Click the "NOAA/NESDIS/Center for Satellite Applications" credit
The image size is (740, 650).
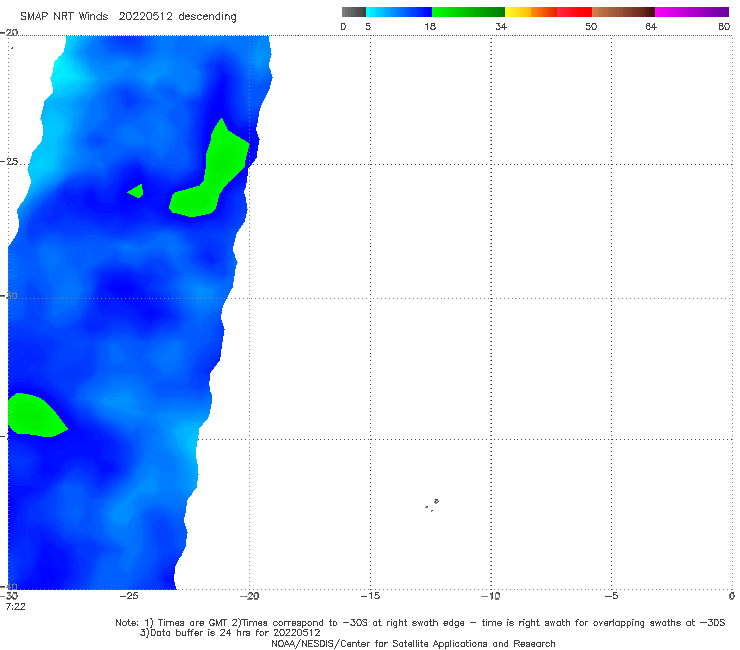[413, 644]
